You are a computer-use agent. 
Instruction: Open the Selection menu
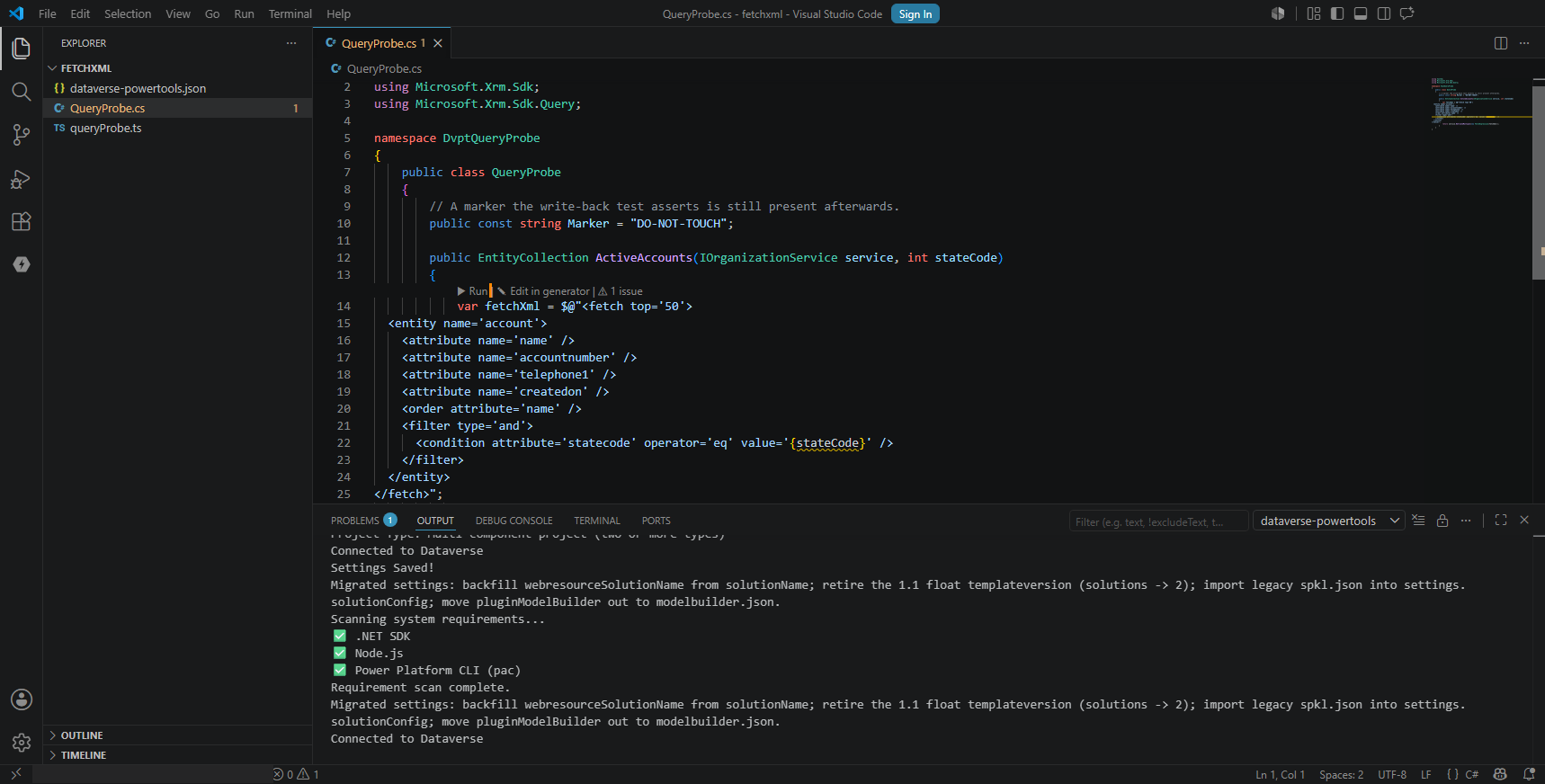point(128,13)
